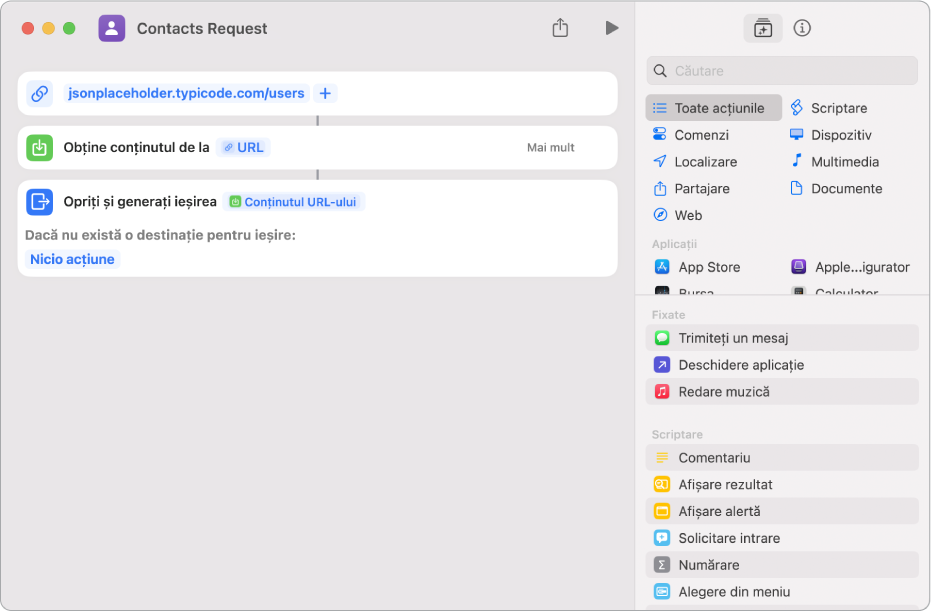Click 'Opriți și generați ieșirea' label

point(140,202)
